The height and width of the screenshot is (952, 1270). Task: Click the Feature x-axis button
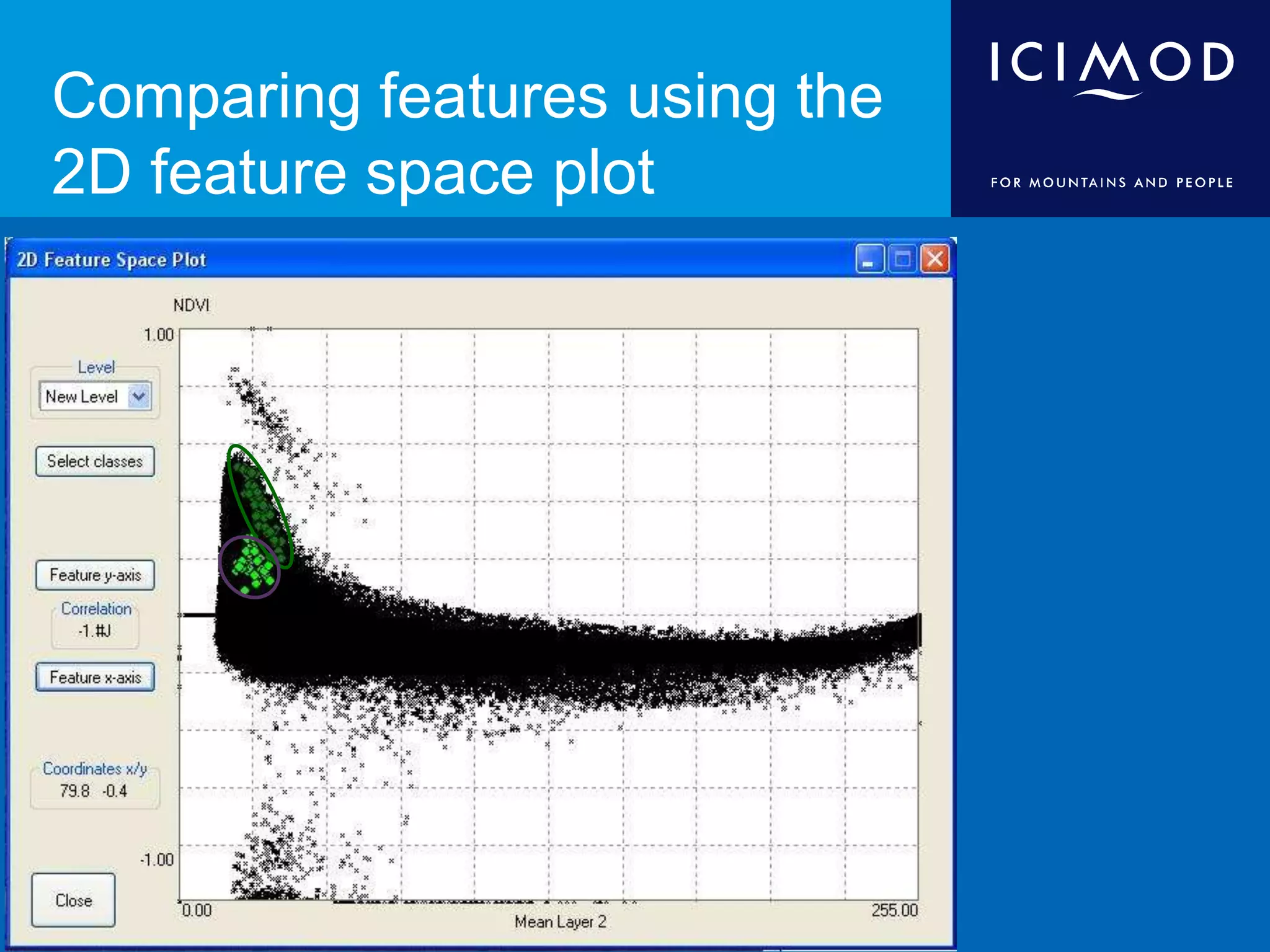[x=95, y=677]
